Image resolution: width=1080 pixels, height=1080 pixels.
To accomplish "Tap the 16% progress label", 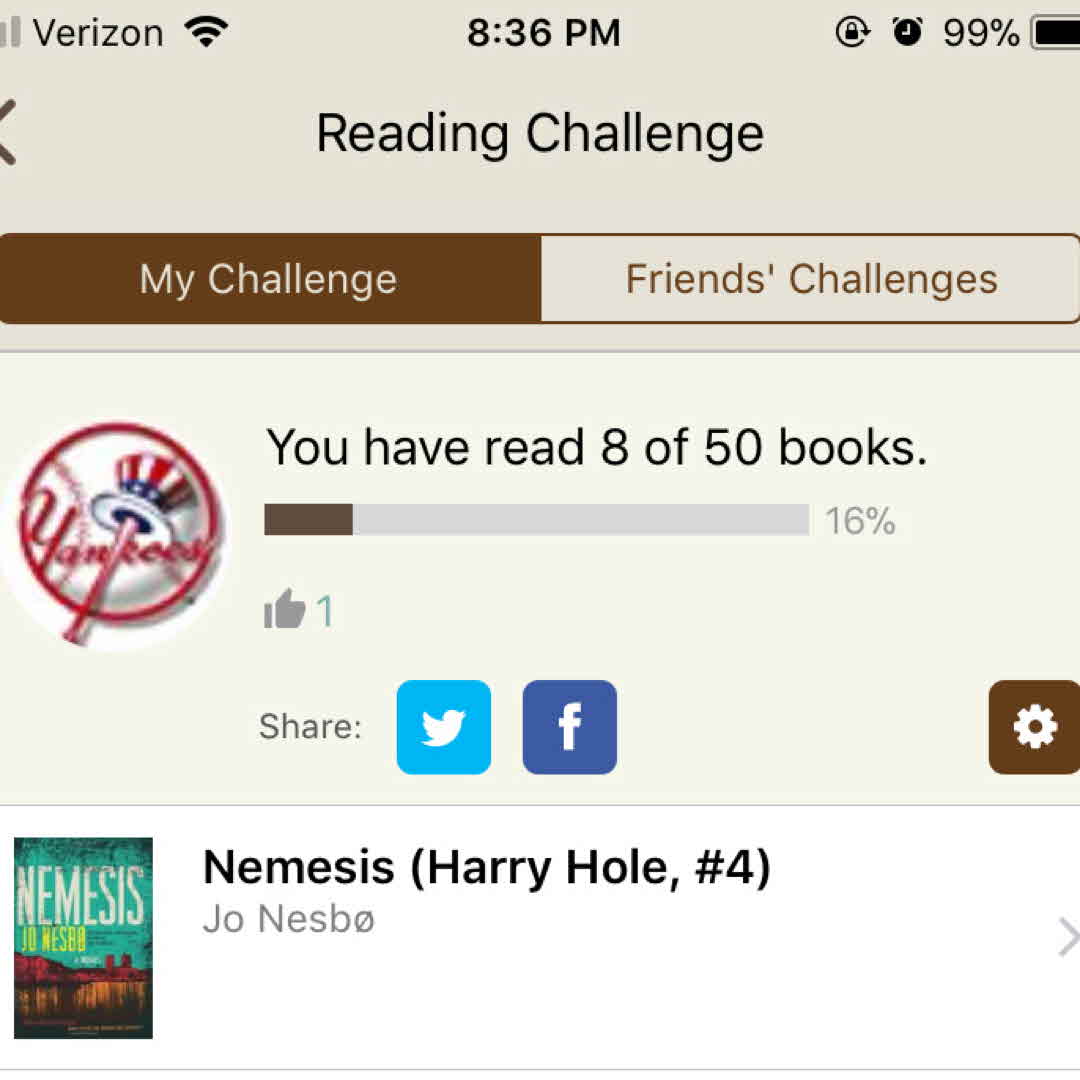I will (860, 521).
